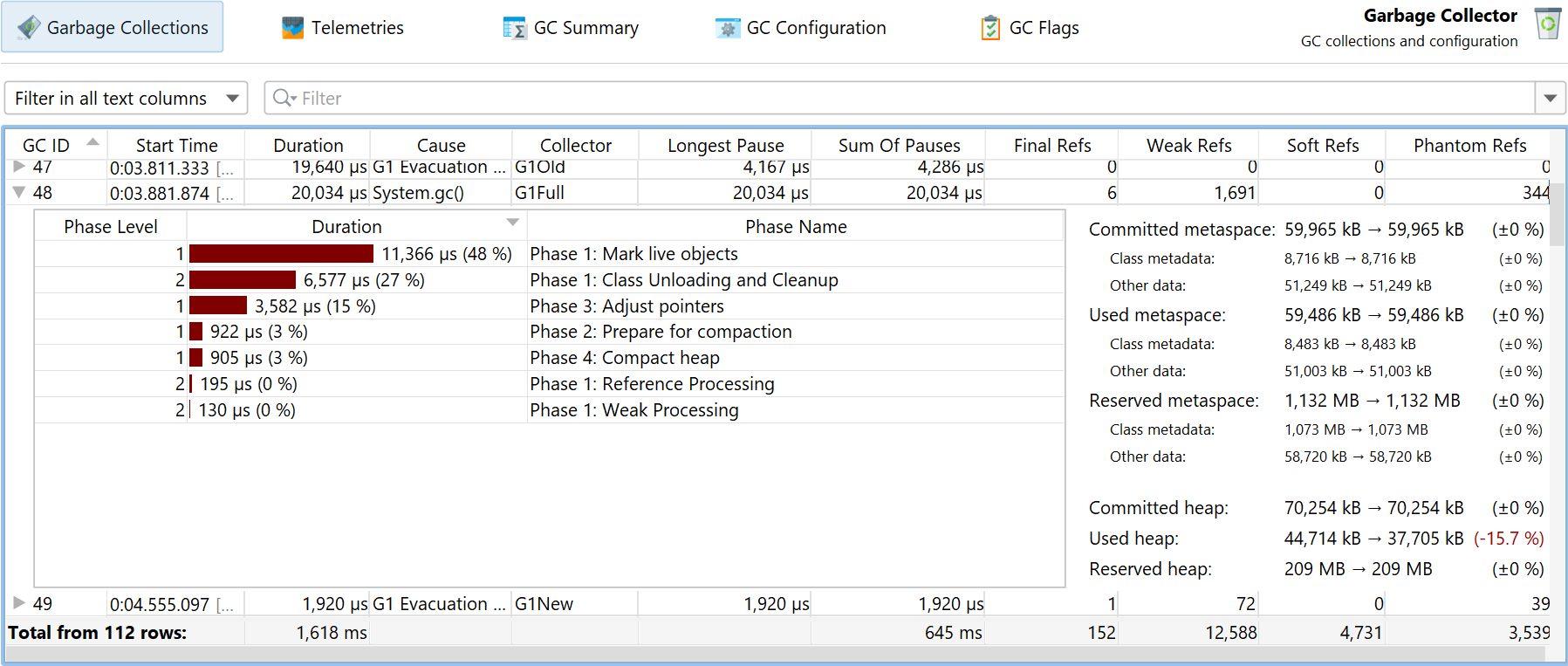Sort by Phantom Refs column header
Screen dimensions: 1568x666
coord(1469,145)
